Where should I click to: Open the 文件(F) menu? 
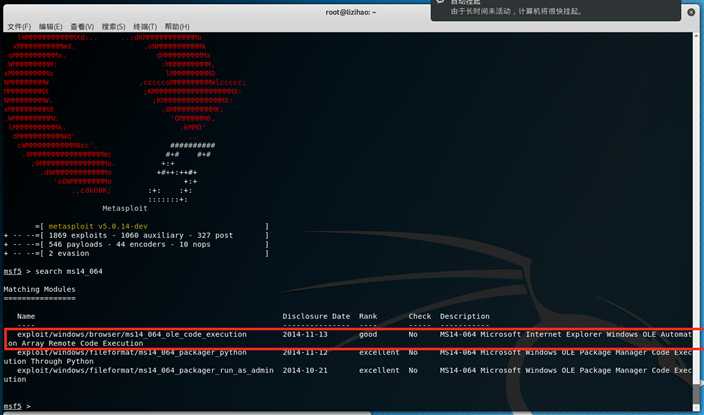(19, 27)
